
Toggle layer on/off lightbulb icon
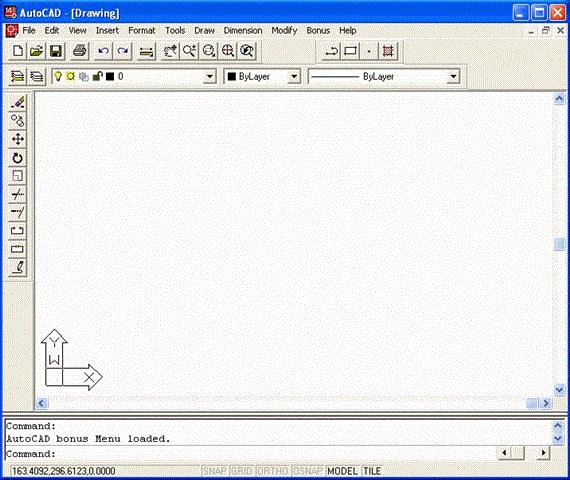[x=58, y=76]
